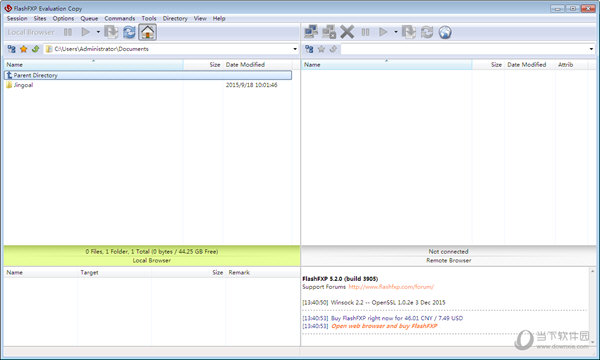Expand the local path dropdown
Image resolution: width=600 pixels, height=360 pixels.
click(295, 49)
